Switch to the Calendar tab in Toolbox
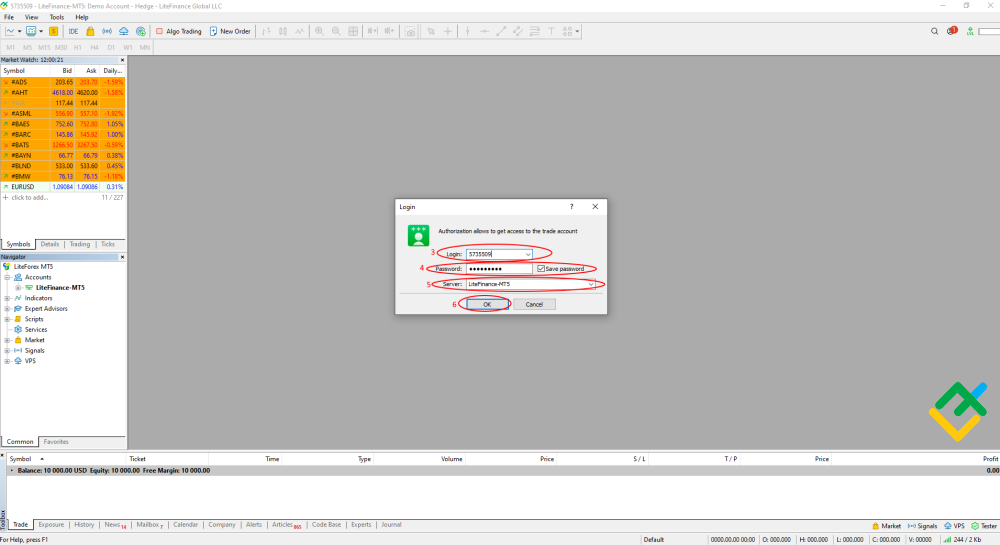The width and height of the screenshot is (1000, 545). coord(186,525)
